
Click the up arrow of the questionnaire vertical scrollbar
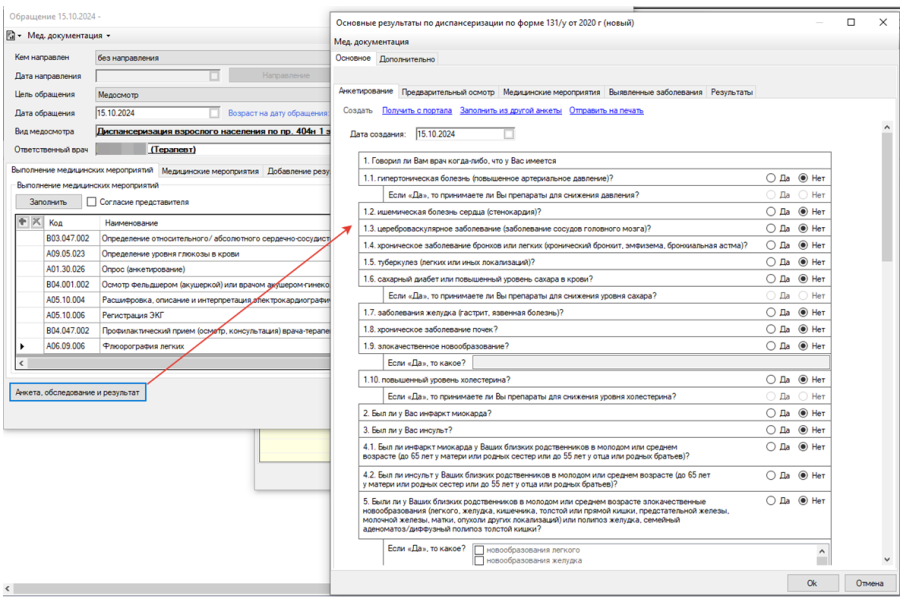coord(887,127)
